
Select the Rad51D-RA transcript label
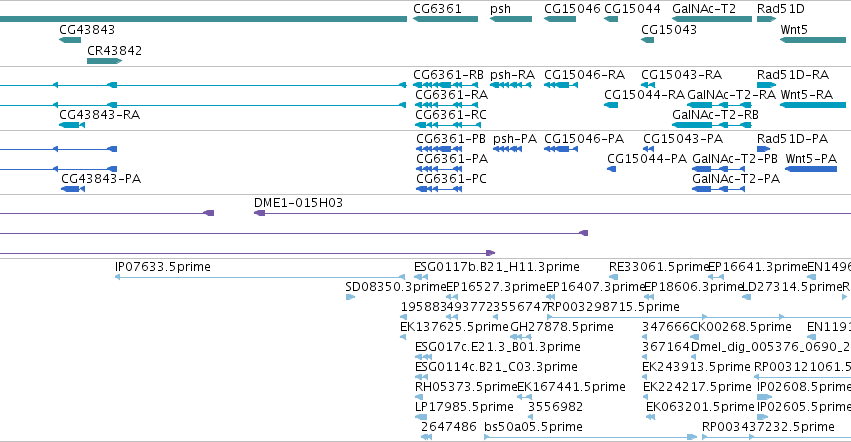[793, 74]
